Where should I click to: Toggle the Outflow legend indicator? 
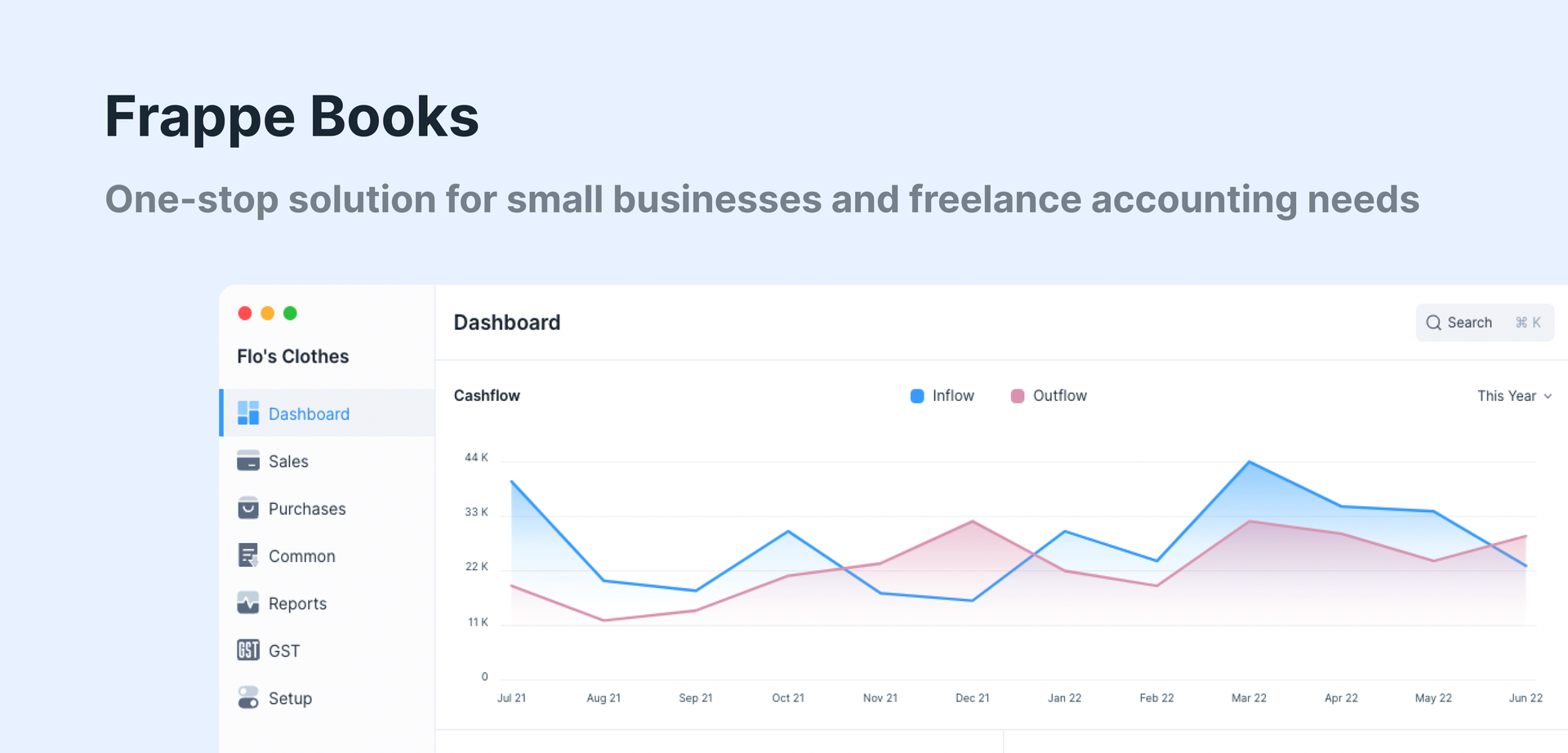pyautogui.click(x=1017, y=395)
